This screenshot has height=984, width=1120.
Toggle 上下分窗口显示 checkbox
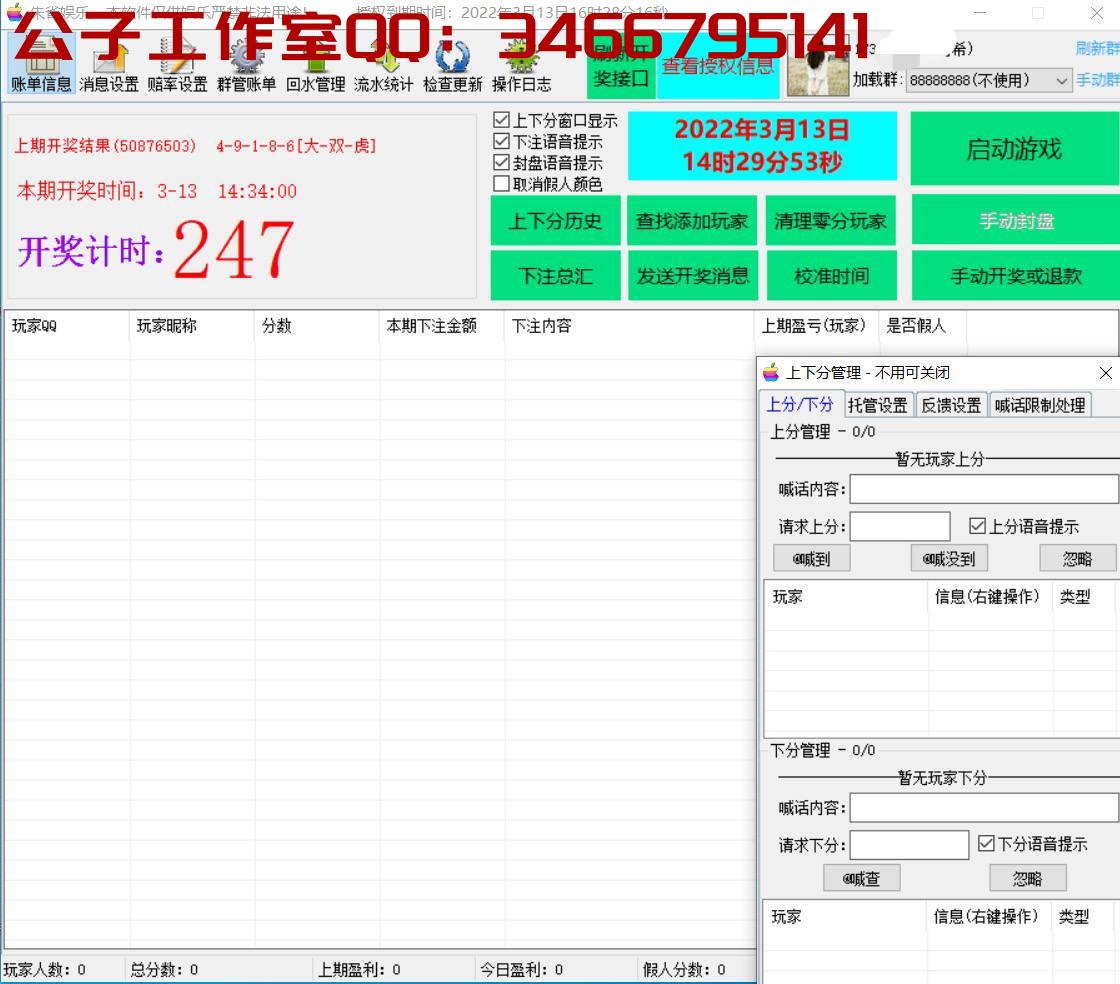click(x=501, y=120)
